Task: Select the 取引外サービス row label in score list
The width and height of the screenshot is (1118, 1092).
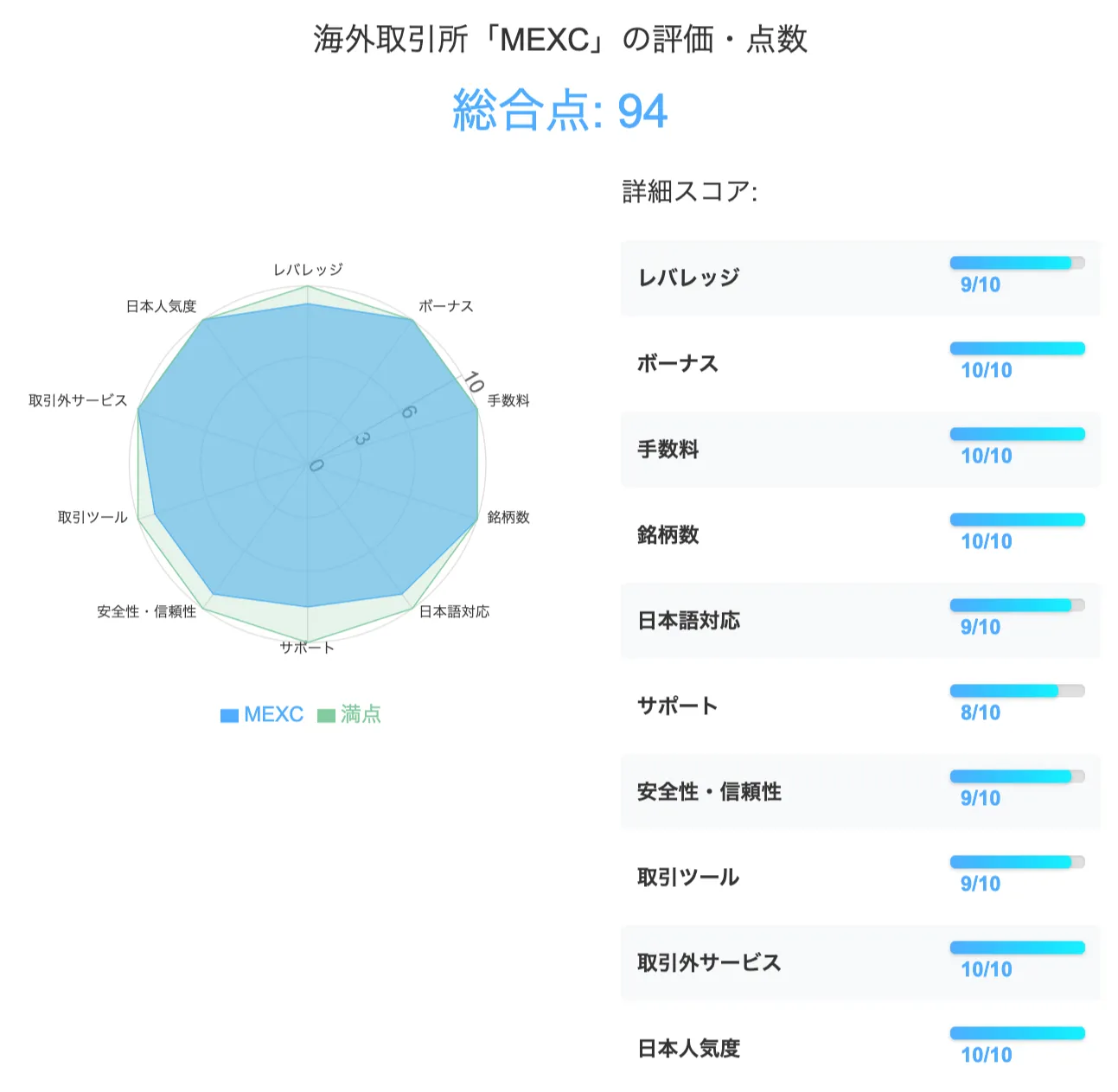Action: coord(709,962)
